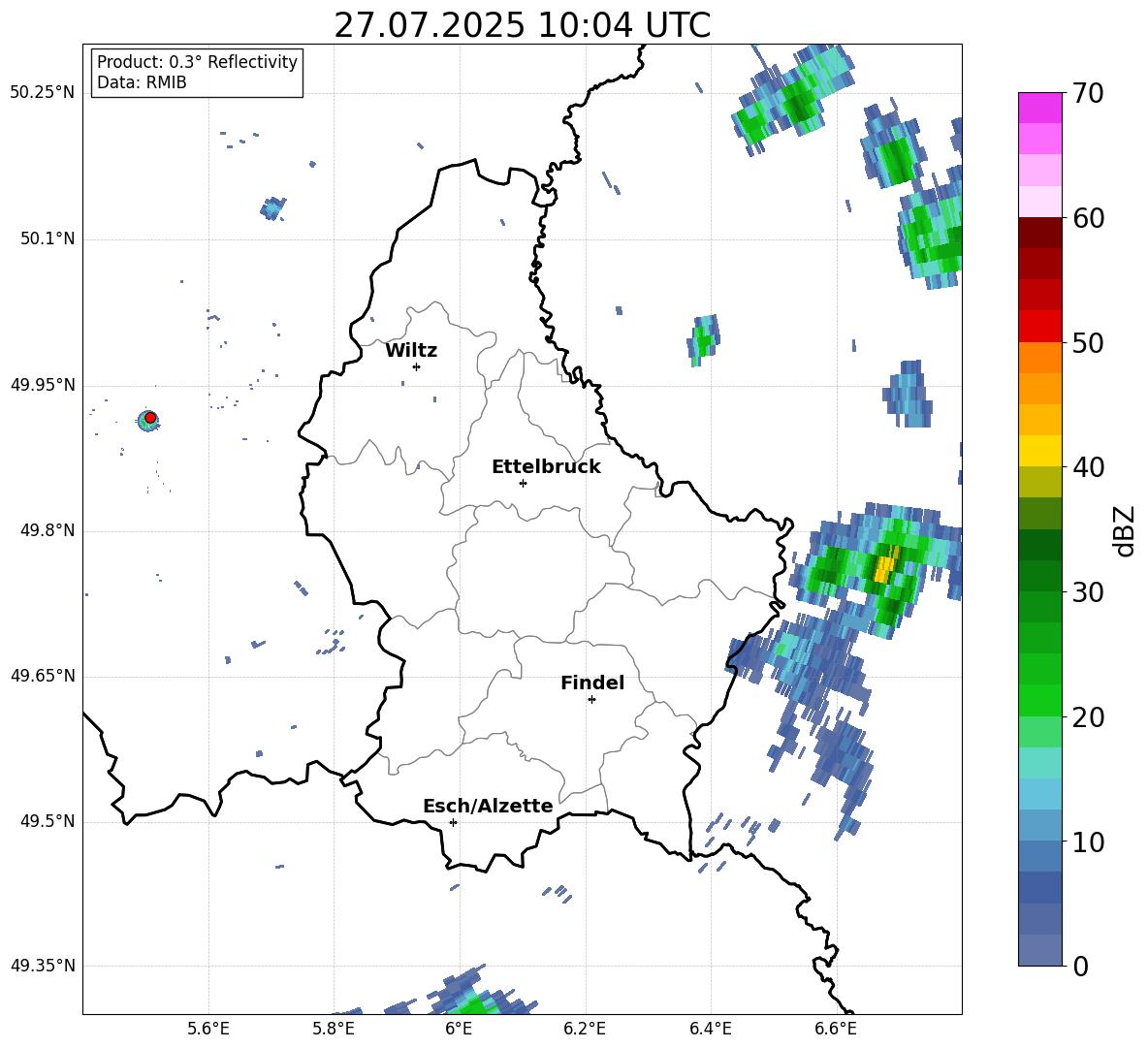
Task: Click the '50' colorbar tick label
Action: click(1088, 343)
